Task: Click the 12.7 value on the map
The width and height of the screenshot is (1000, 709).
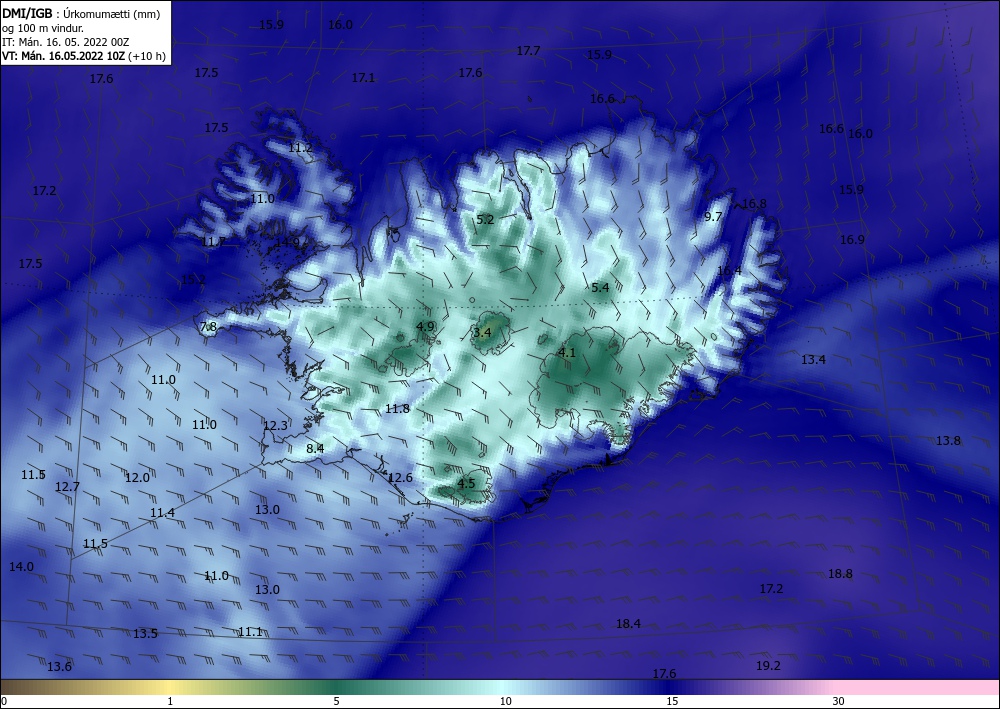Action: point(68,486)
